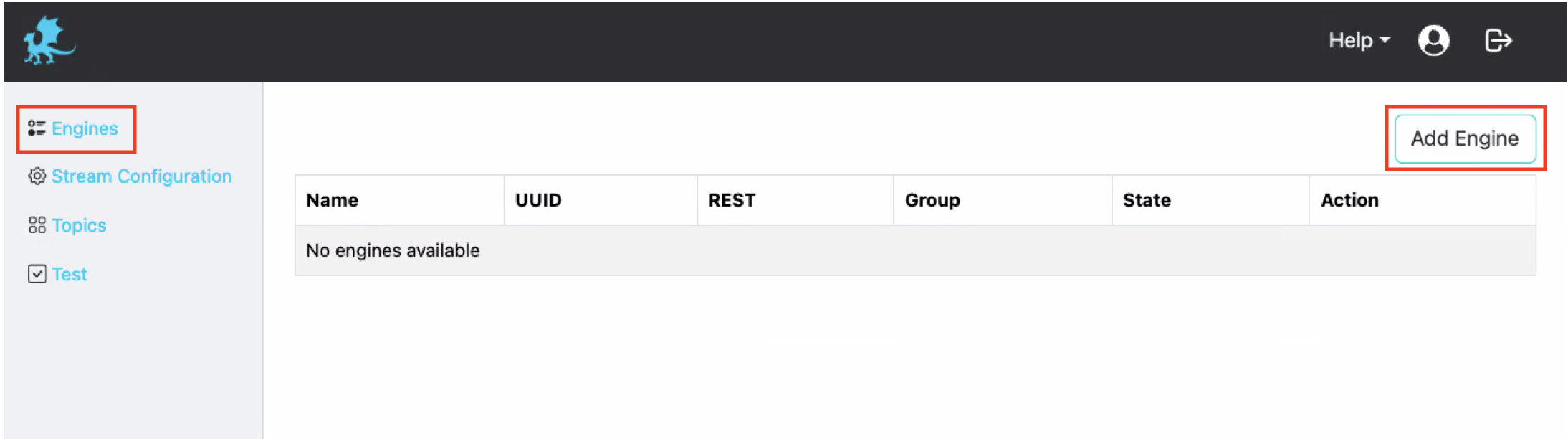This screenshot has width=1568, height=439.
Task: Click the Help dropdown caret arrow
Action: 1385,40
